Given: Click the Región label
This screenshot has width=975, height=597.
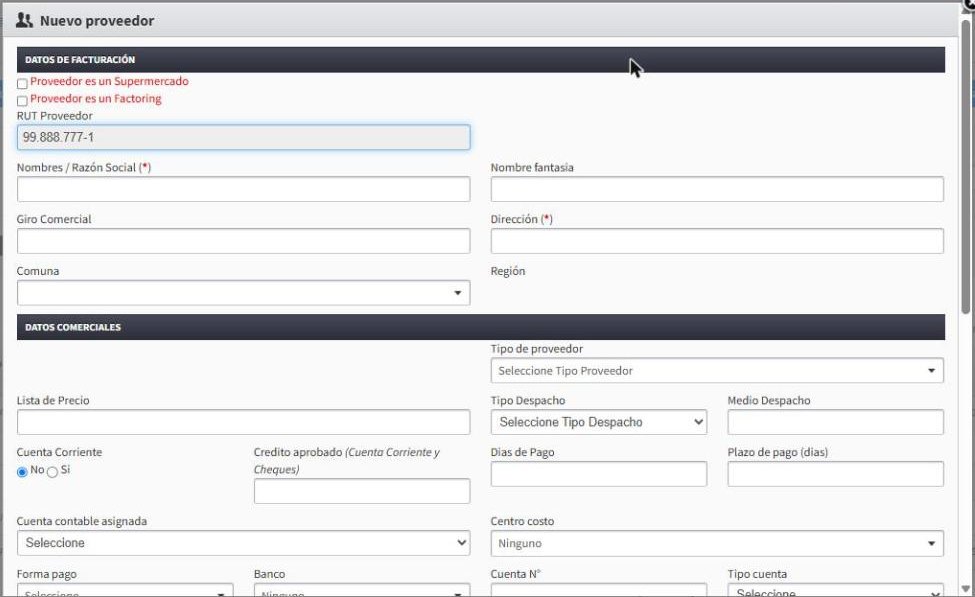Looking at the screenshot, I should [508, 271].
